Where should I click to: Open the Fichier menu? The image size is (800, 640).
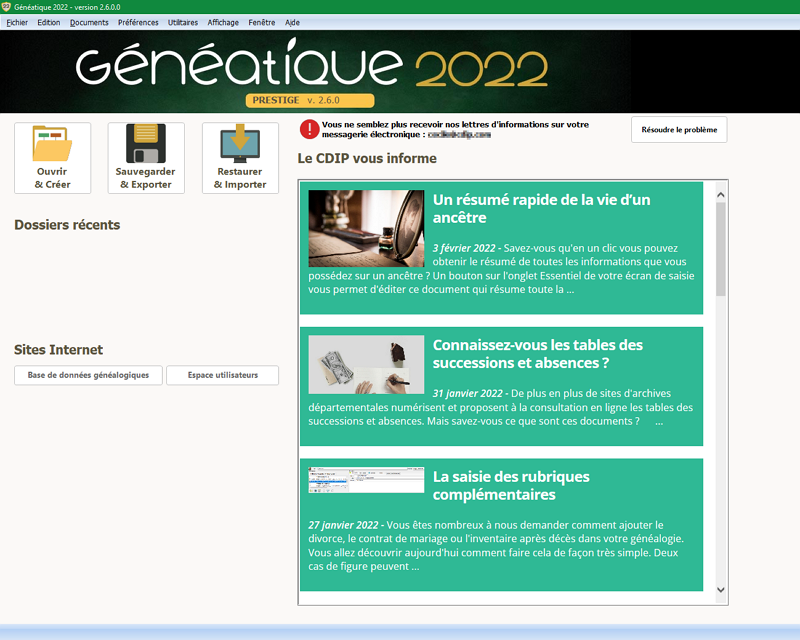tap(17, 22)
